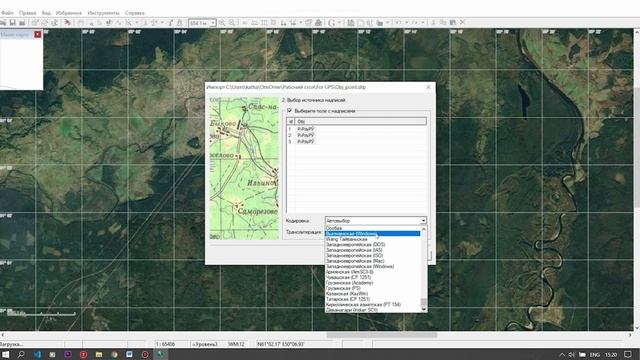Select row 1 in the field table

356,129
